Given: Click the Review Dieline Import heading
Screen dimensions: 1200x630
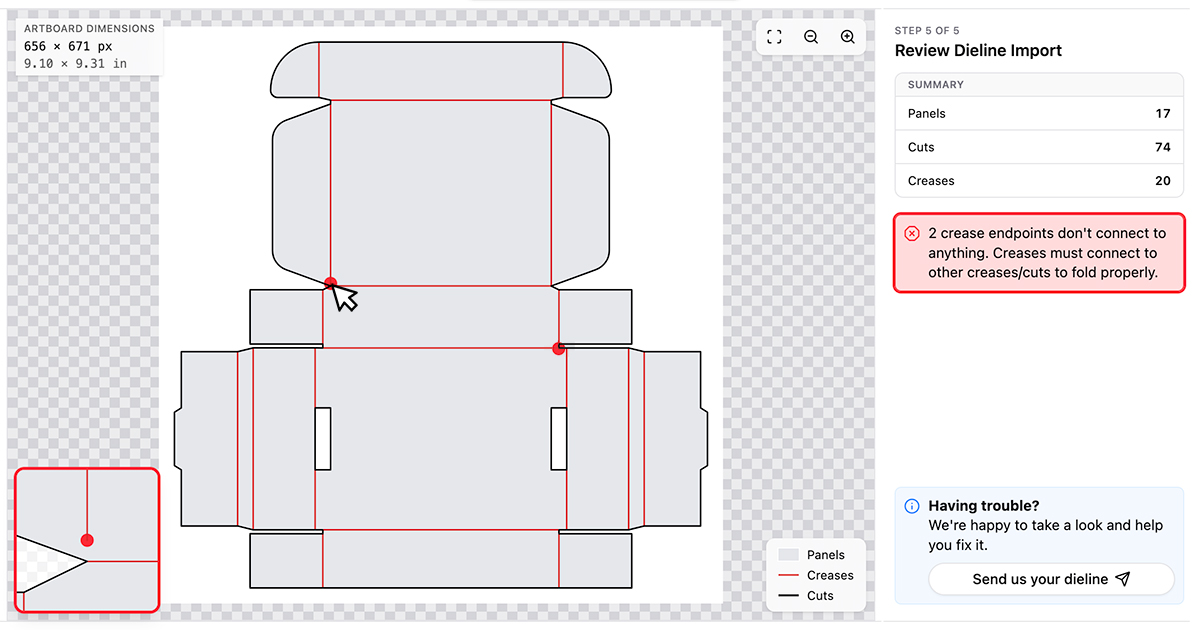Looking at the screenshot, I should (978, 51).
